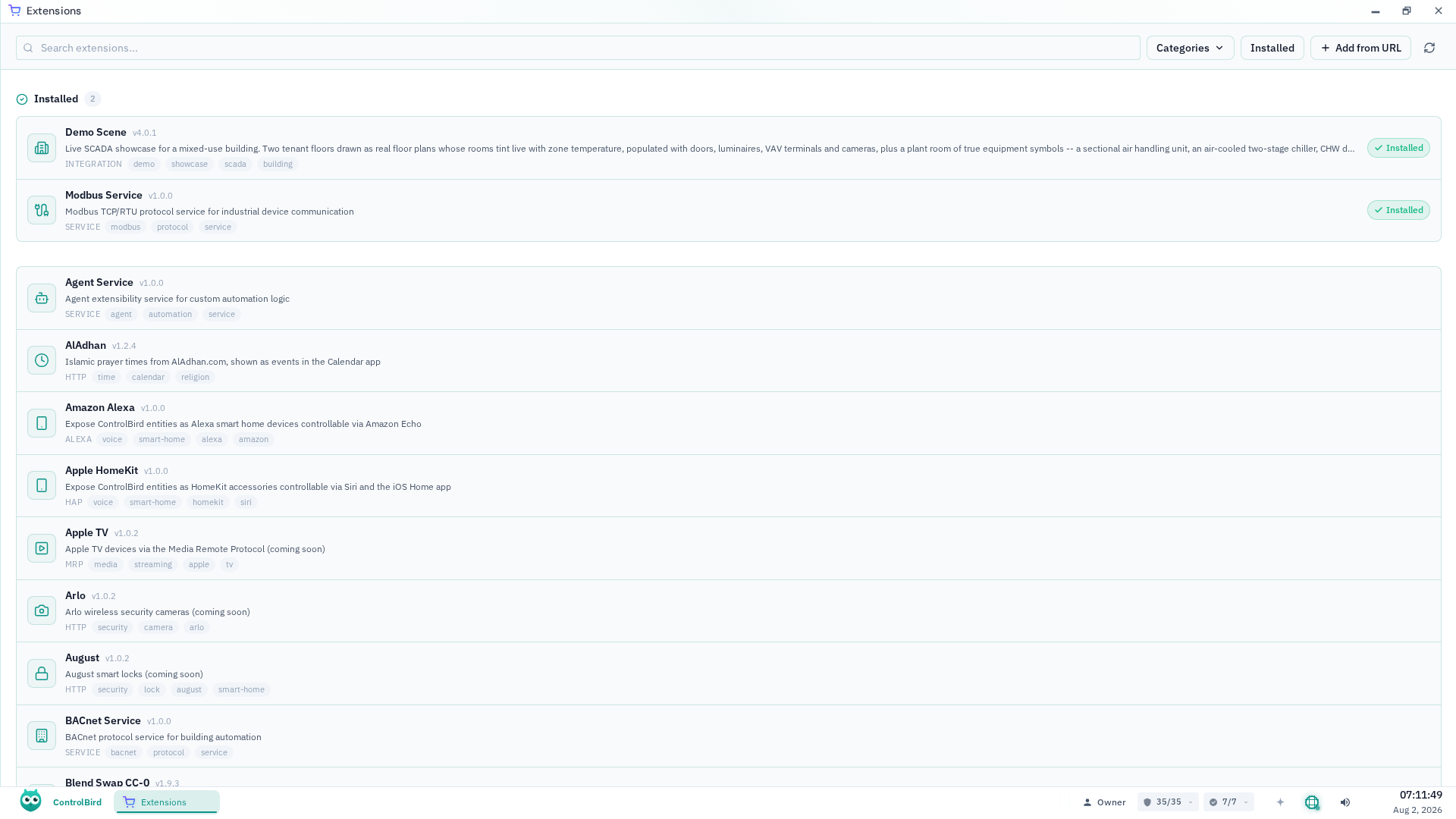This screenshot has height=819, width=1456.
Task: Focus the Search extensions field
Action: (578, 48)
